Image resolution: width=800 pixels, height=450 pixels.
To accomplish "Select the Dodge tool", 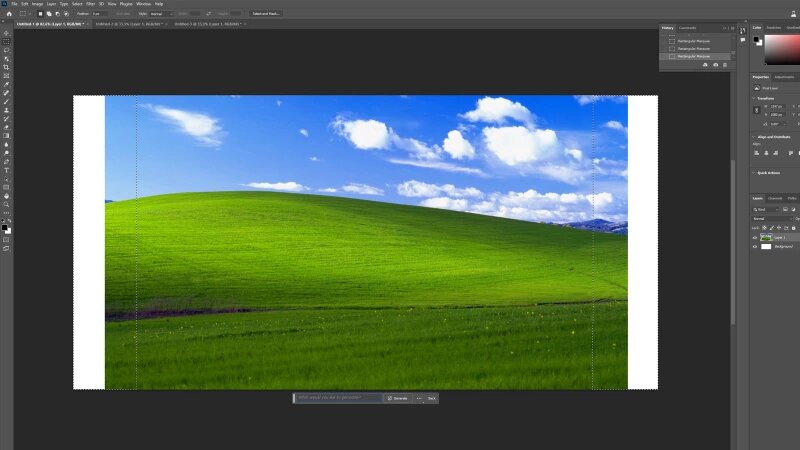I will (6, 153).
